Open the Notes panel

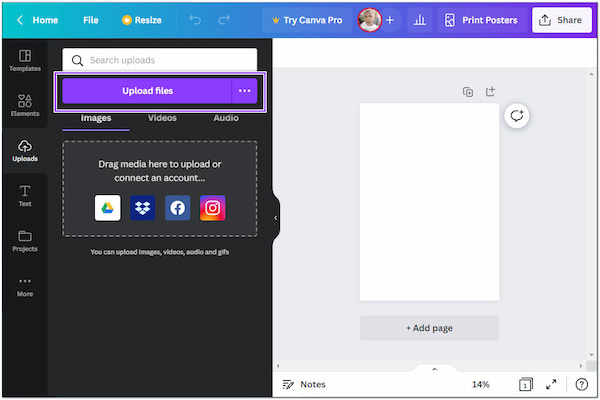pyautogui.click(x=304, y=384)
